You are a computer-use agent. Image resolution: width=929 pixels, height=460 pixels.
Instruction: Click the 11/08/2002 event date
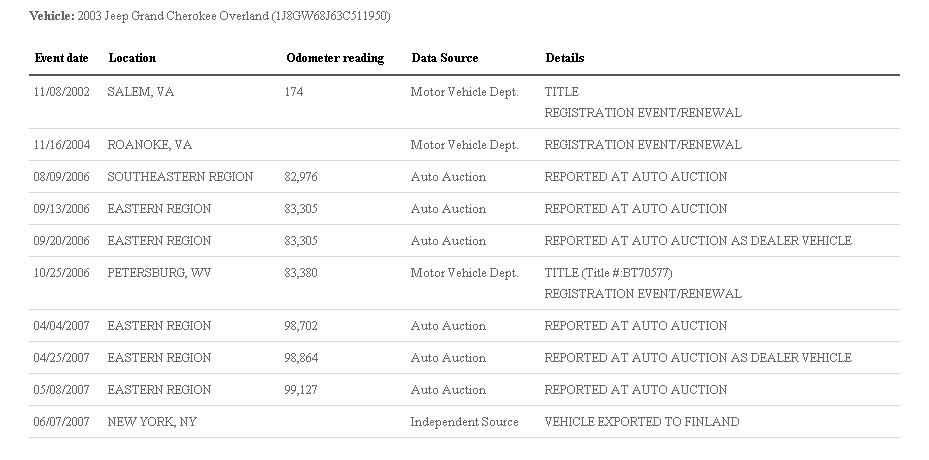pos(62,92)
